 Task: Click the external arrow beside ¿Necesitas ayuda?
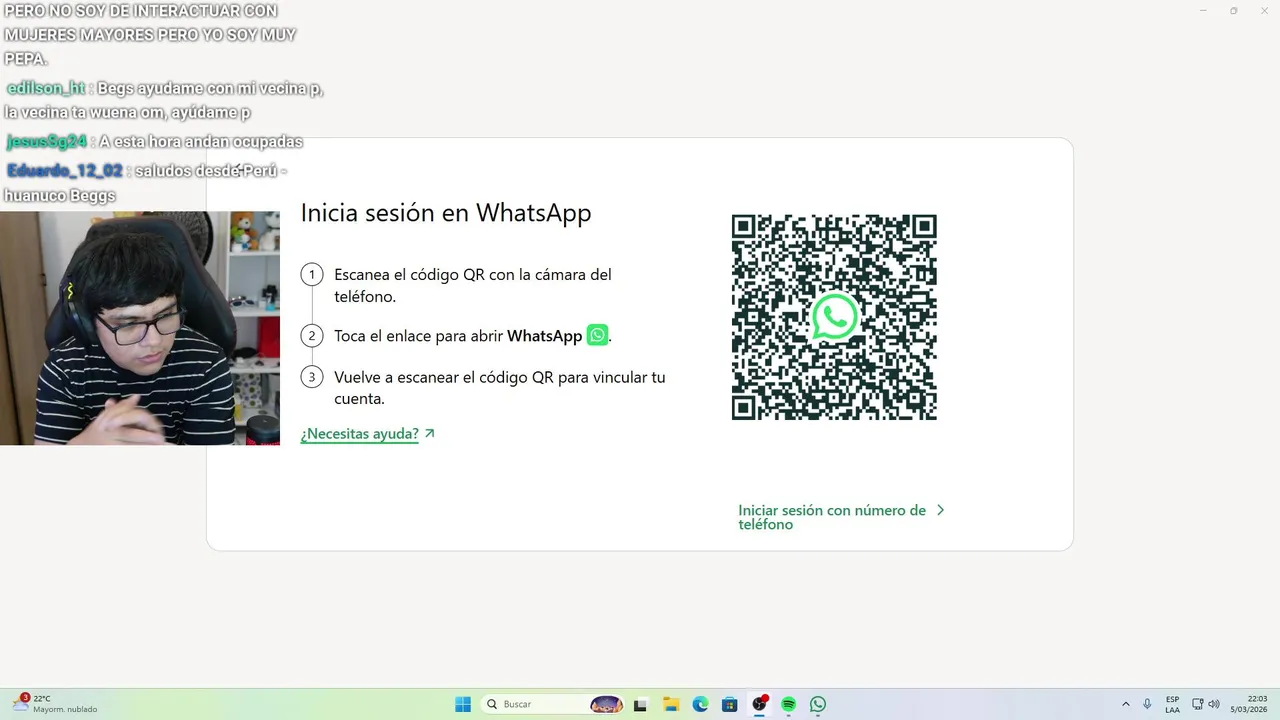tap(430, 434)
